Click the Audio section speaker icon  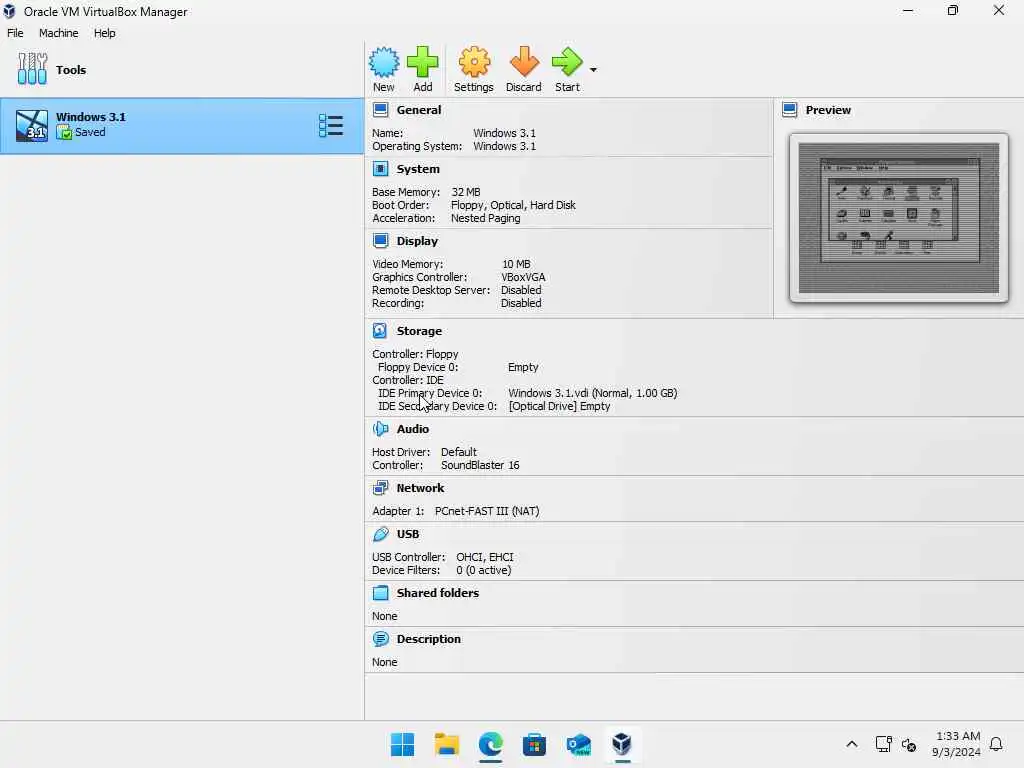coord(380,429)
